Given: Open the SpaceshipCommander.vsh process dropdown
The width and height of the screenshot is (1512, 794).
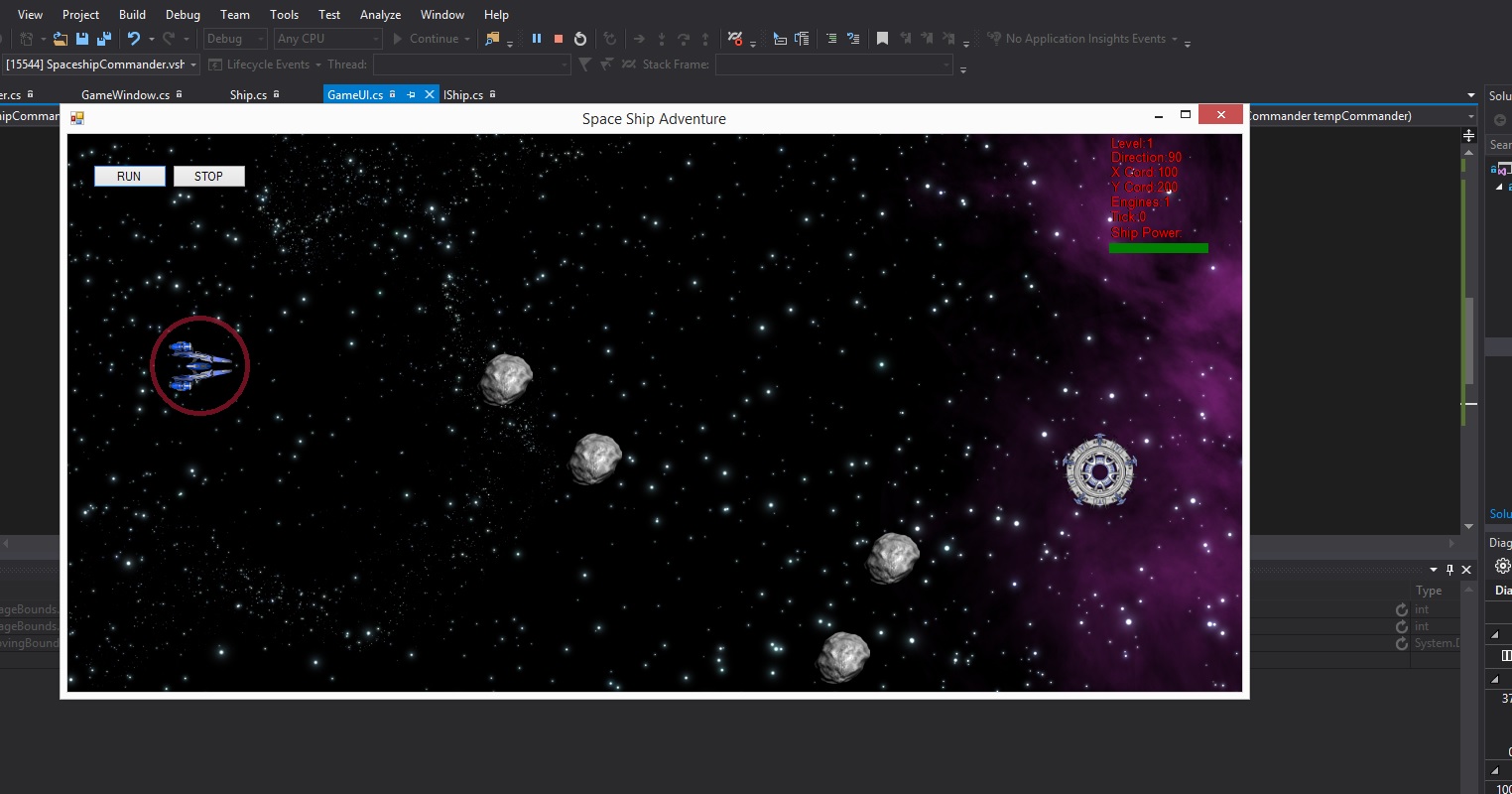Looking at the screenshot, I should (194, 64).
